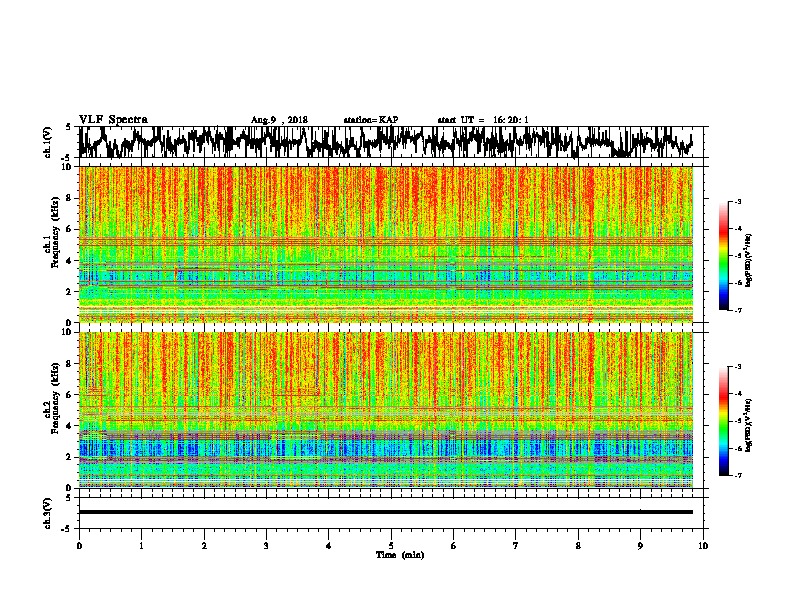Click tick label '8' on the Time axis
The width and height of the screenshot is (792, 612).
pyautogui.click(x=578, y=546)
